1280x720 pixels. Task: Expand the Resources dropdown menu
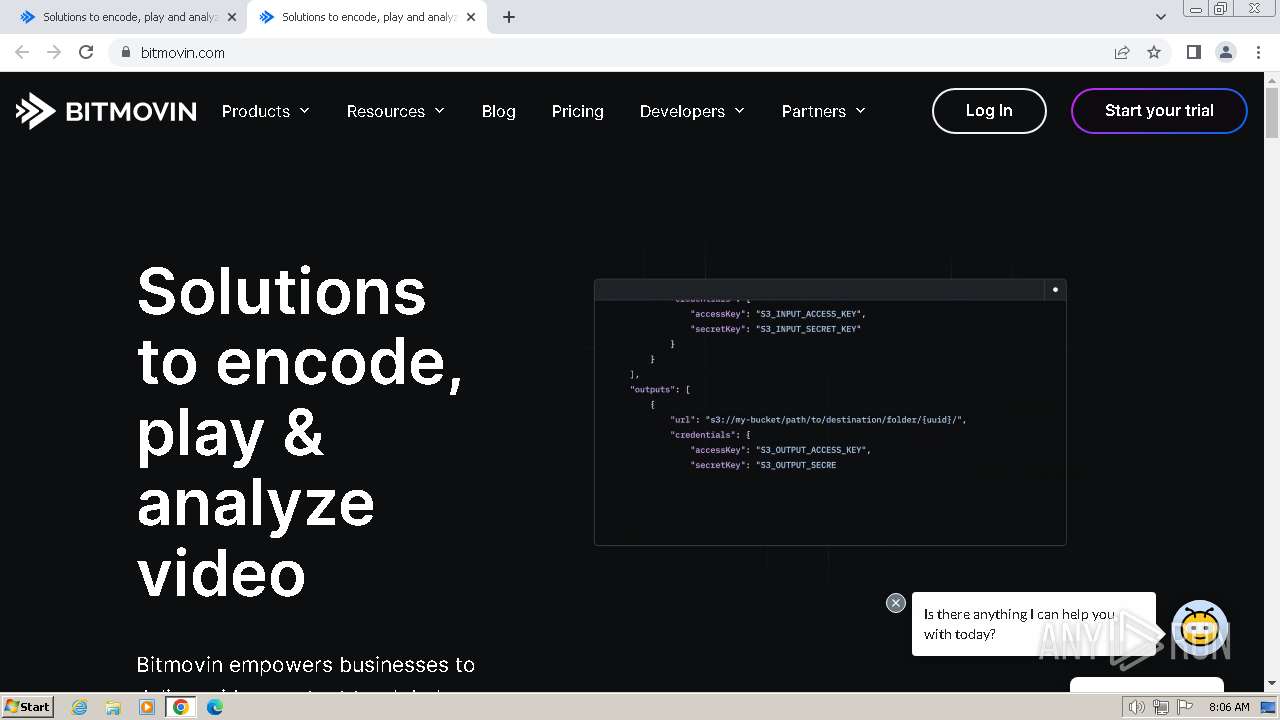(x=396, y=111)
